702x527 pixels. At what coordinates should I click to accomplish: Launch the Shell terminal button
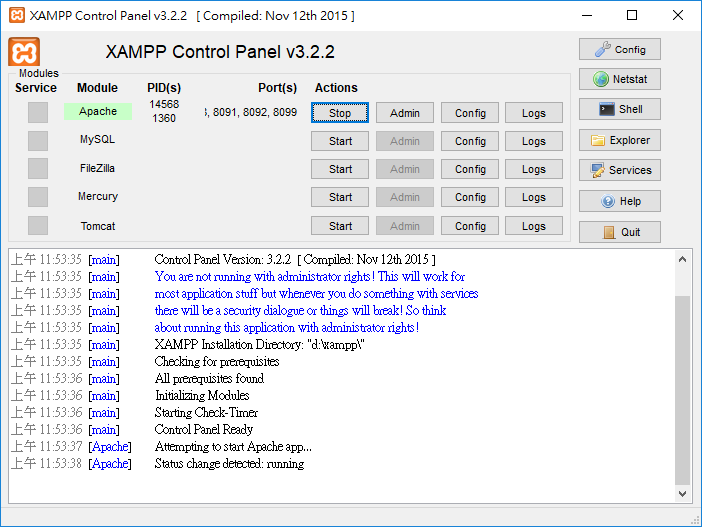point(620,109)
